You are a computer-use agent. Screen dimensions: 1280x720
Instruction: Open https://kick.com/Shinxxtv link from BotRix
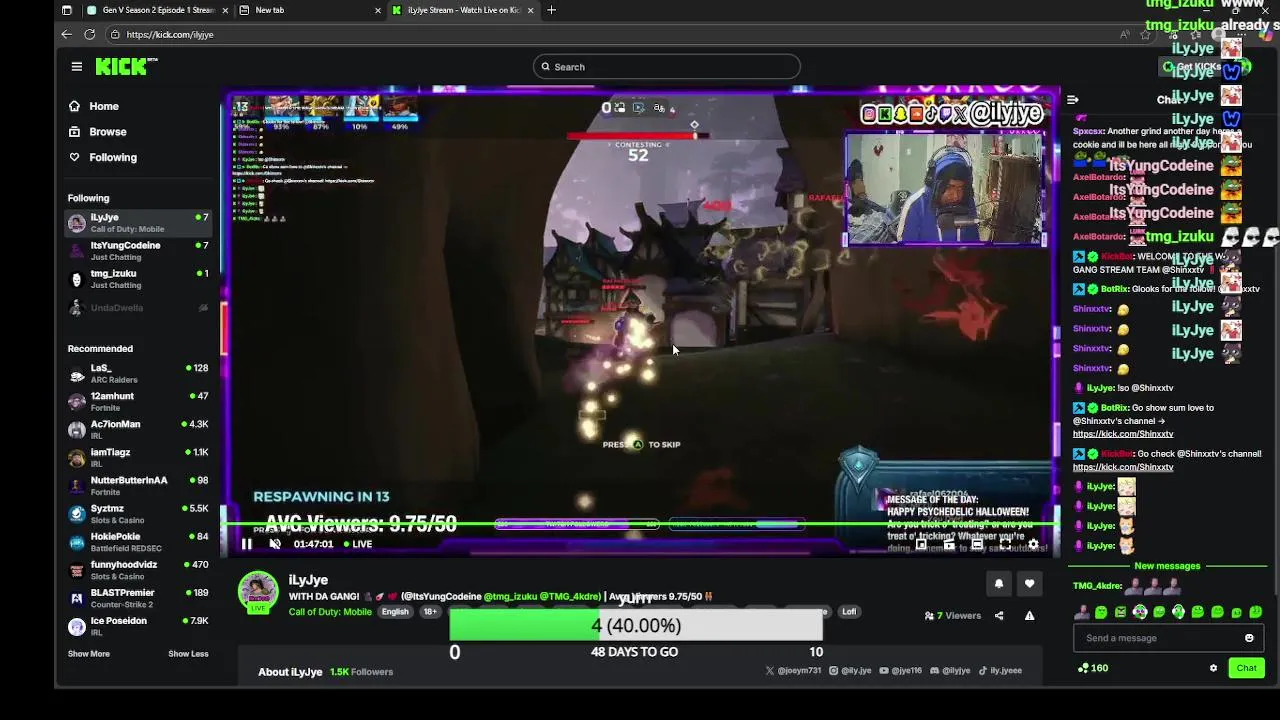1123,434
